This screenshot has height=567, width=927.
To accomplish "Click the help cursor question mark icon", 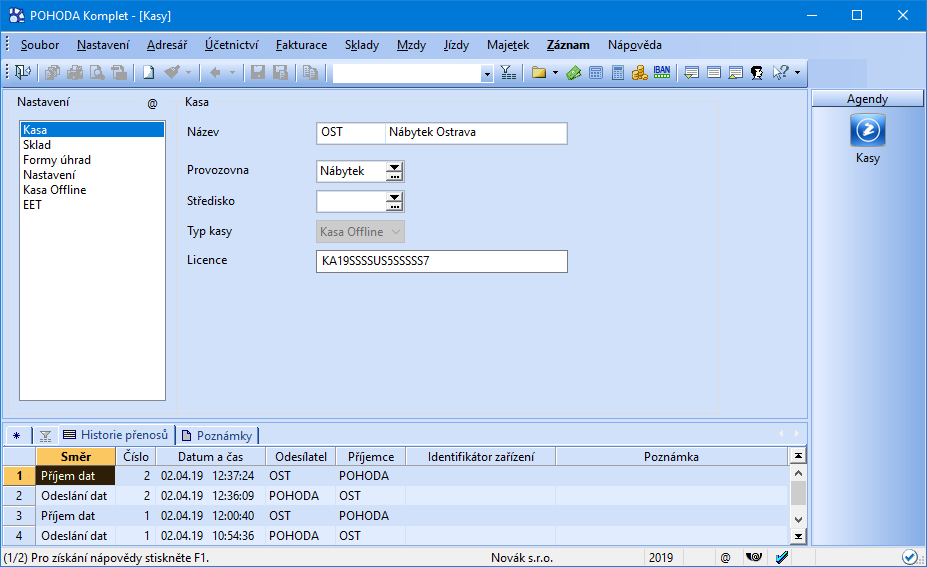I will [x=780, y=73].
